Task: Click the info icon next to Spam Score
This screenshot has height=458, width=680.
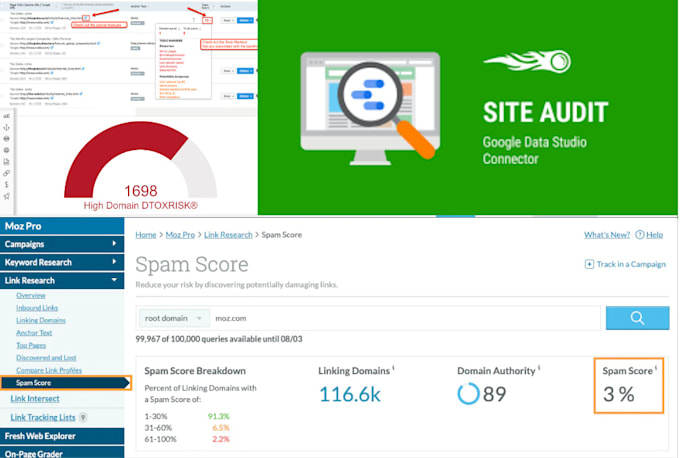Action: tap(656, 368)
